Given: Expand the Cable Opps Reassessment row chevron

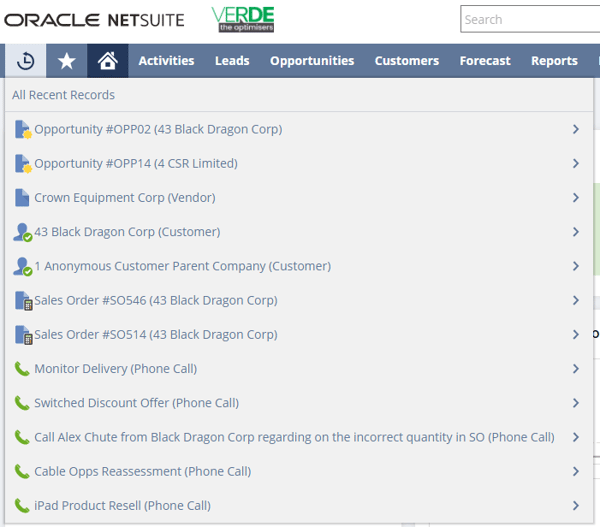Looking at the screenshot, I should tap(576, 472).
